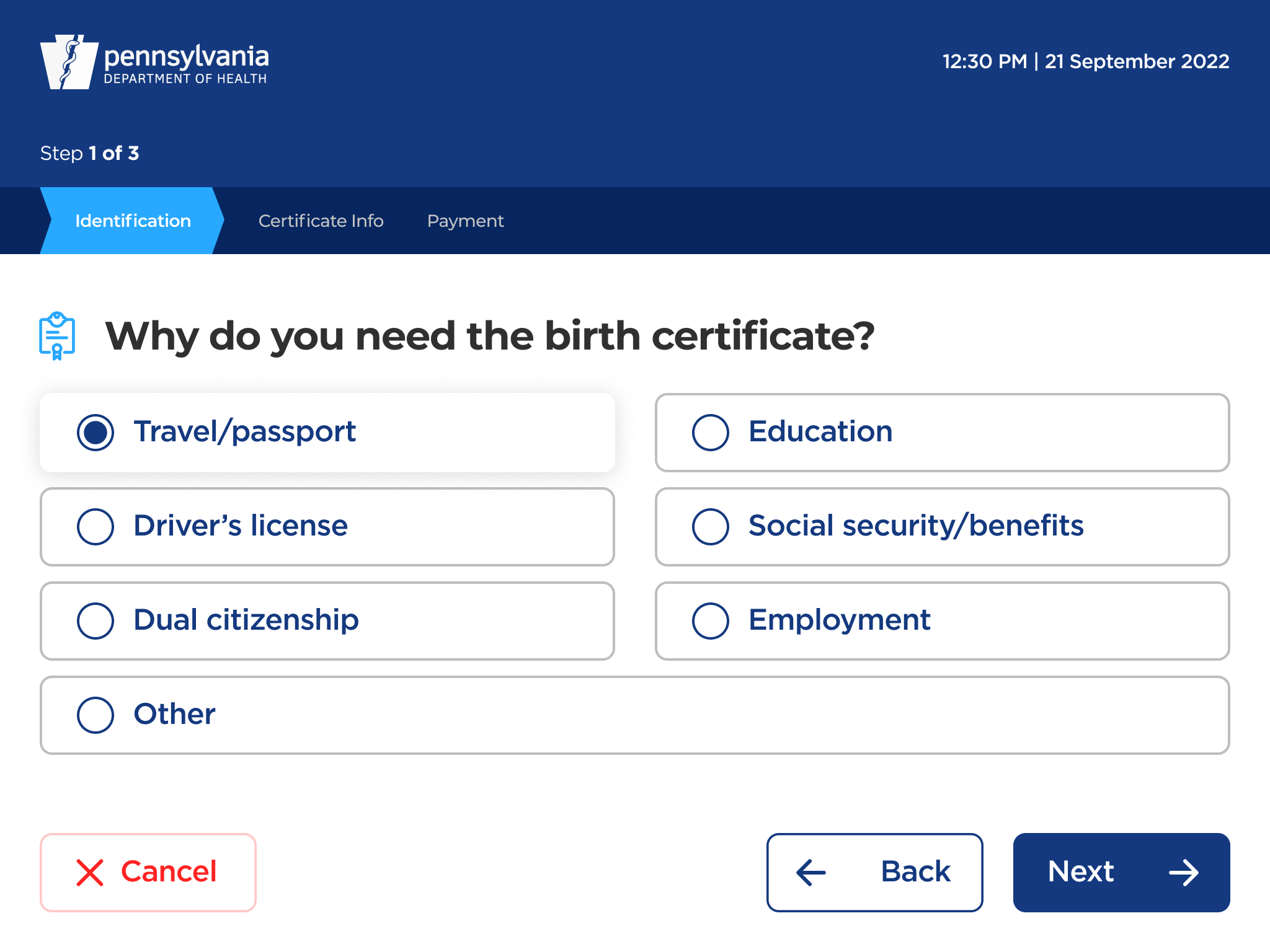Choose the Dual citizenship option
This screenshot has height=952, width=1270.
pos(95,621)
